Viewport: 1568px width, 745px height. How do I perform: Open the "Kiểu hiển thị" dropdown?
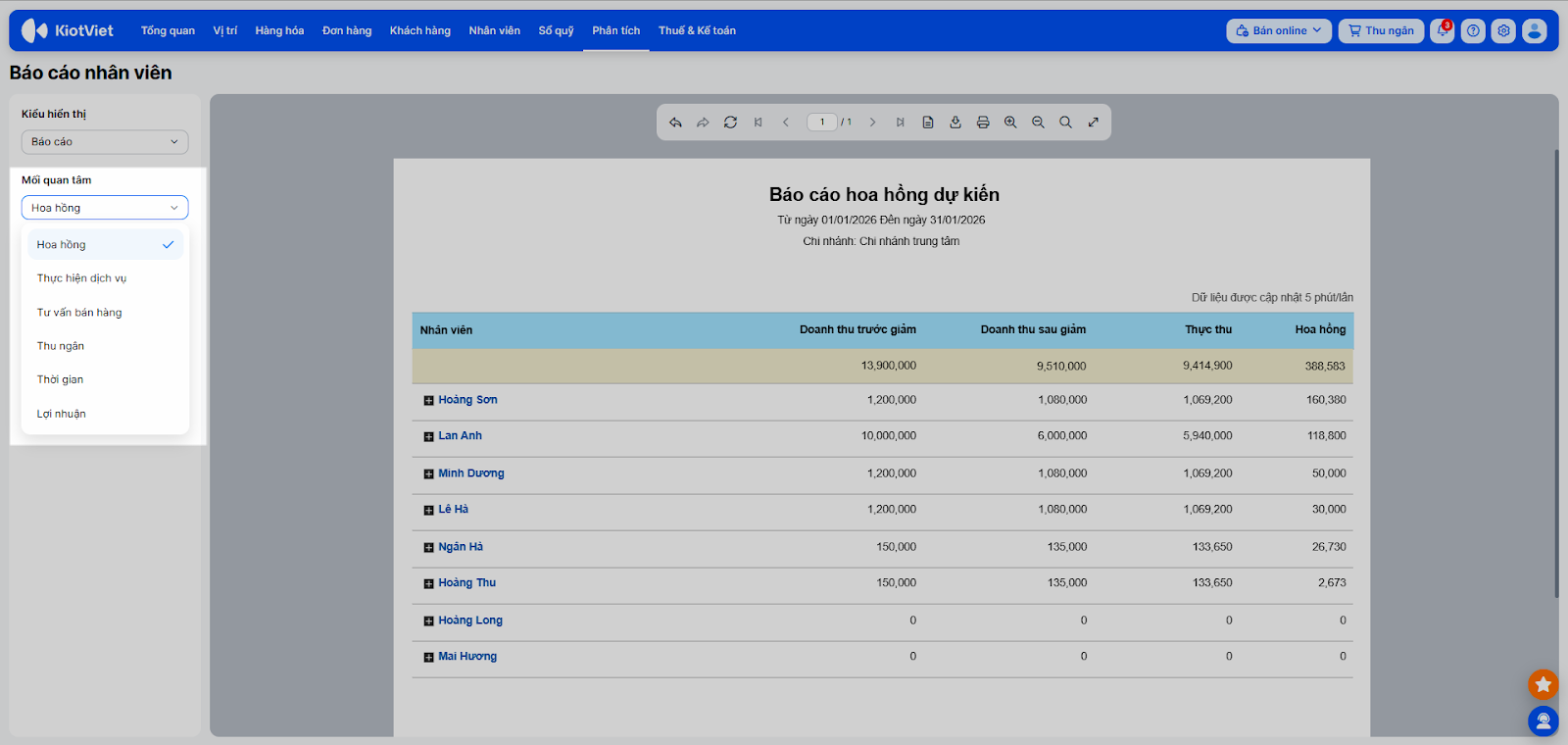tap(105, 142)
